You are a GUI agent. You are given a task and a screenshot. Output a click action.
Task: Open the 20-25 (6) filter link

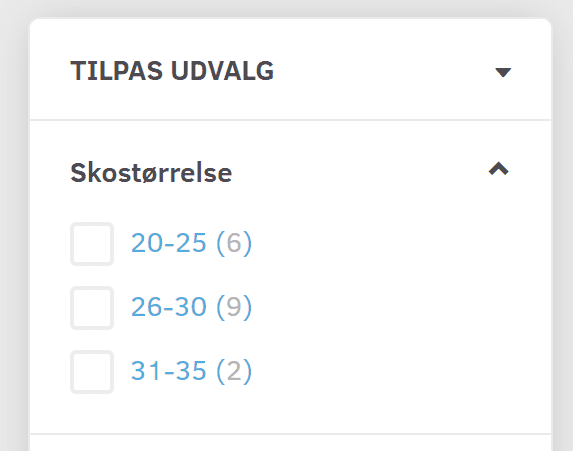click(191, 243)
